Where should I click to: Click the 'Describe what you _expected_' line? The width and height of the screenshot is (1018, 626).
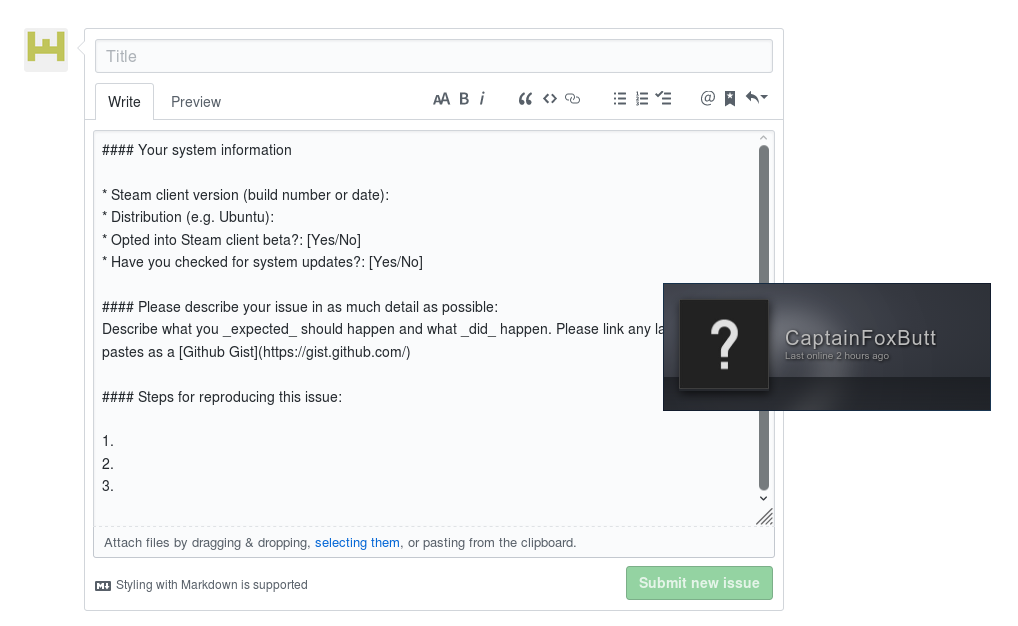pyautogui.click(x=382, y=329)
